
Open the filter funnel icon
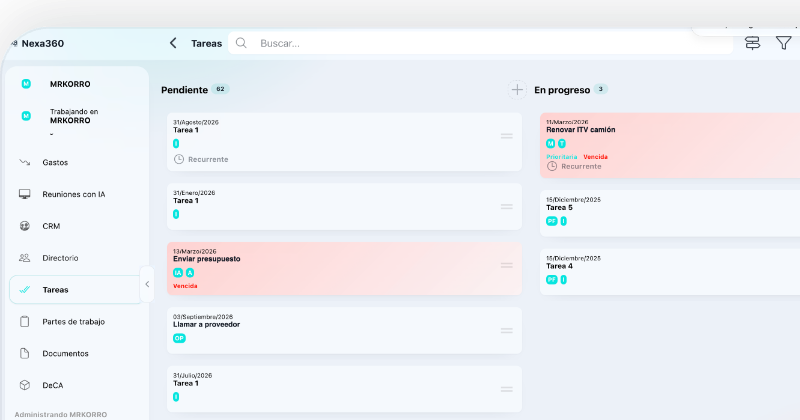[783, 43]
